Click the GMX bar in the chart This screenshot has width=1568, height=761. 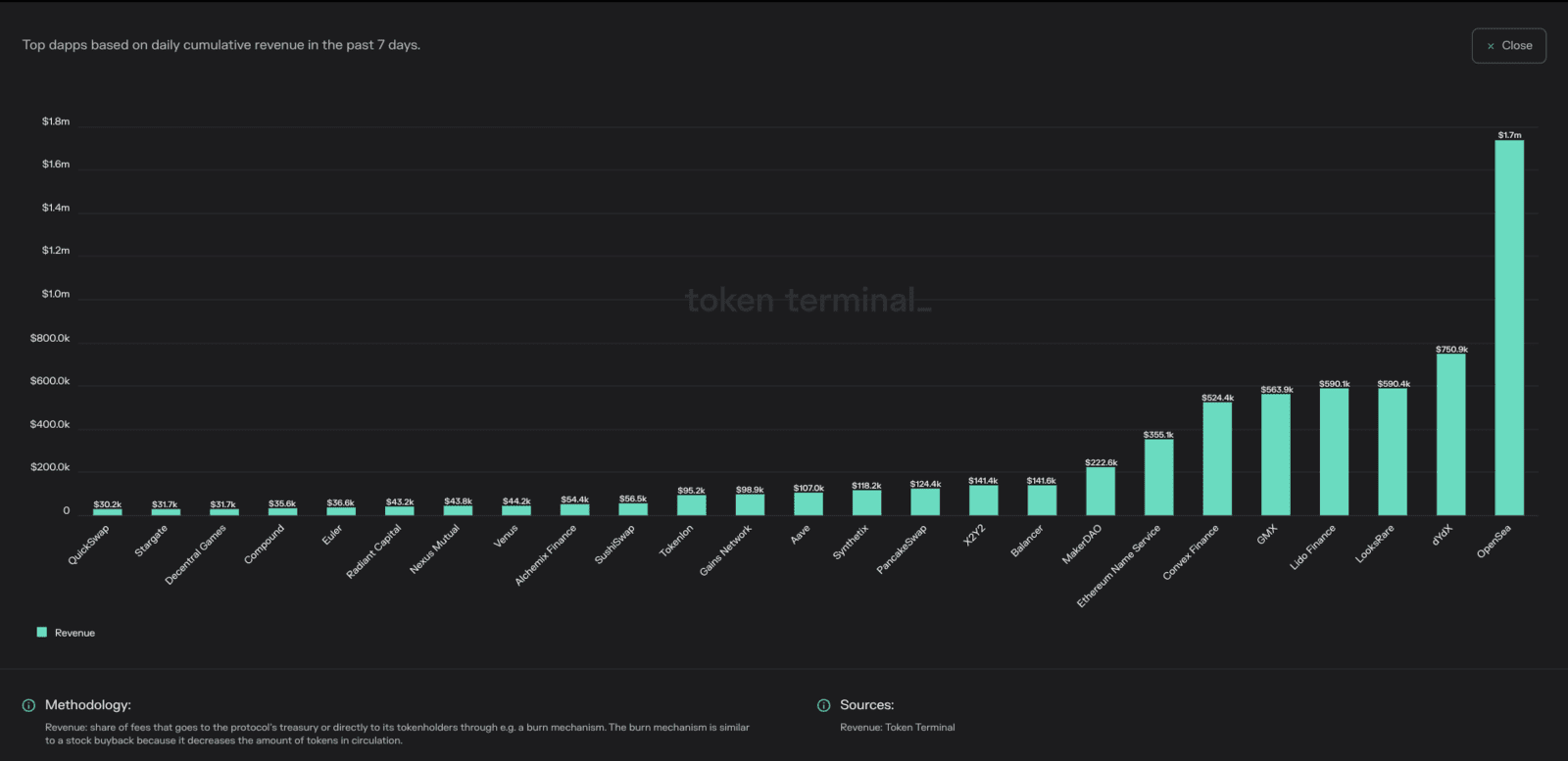(1276, 454)
